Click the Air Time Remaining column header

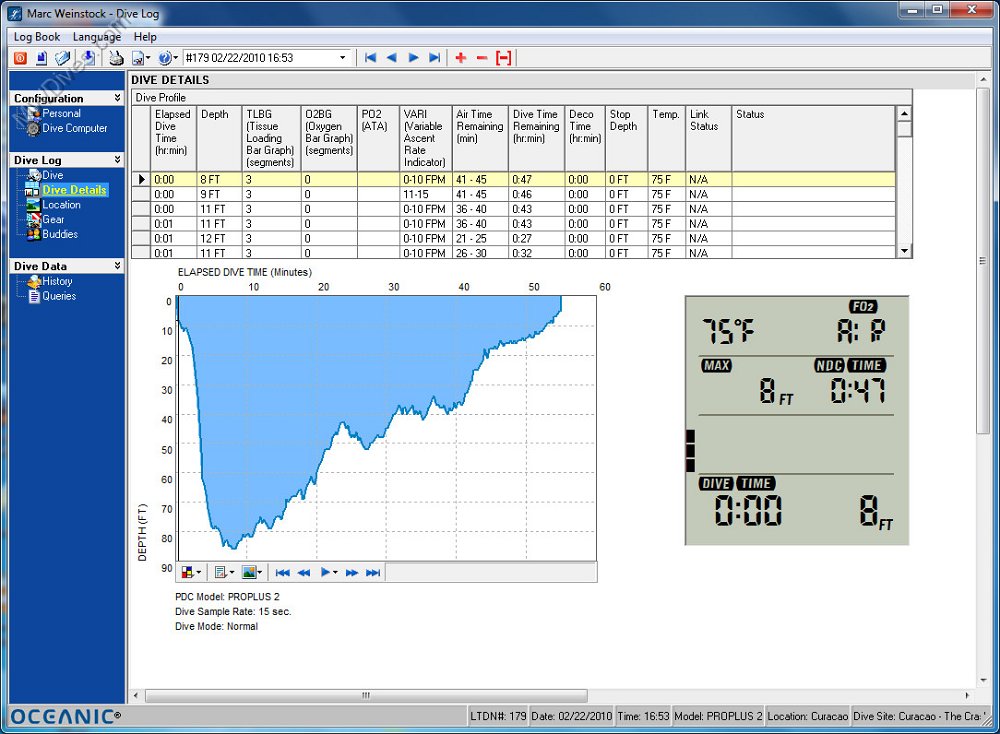[480, 138]
